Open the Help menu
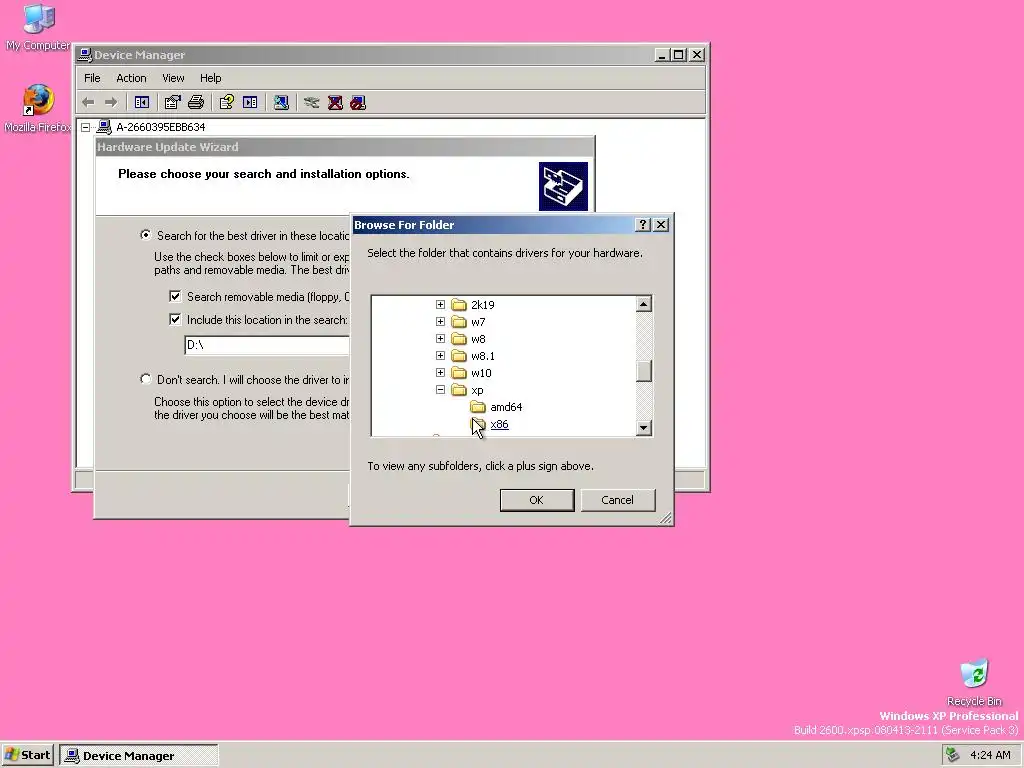The height and width of the screenshot is (768, 1024). (x=210, y=78)
